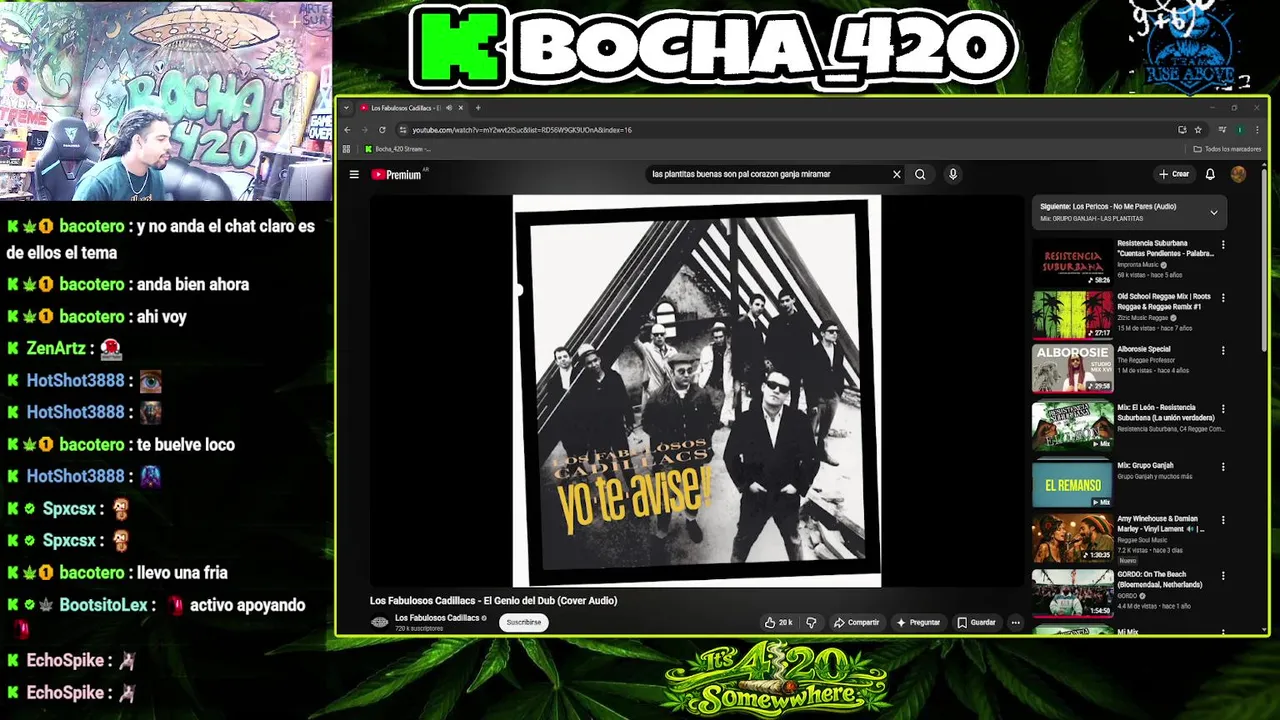
Task: Clear the YouTube search box text
Action: [x=896, y=174]
